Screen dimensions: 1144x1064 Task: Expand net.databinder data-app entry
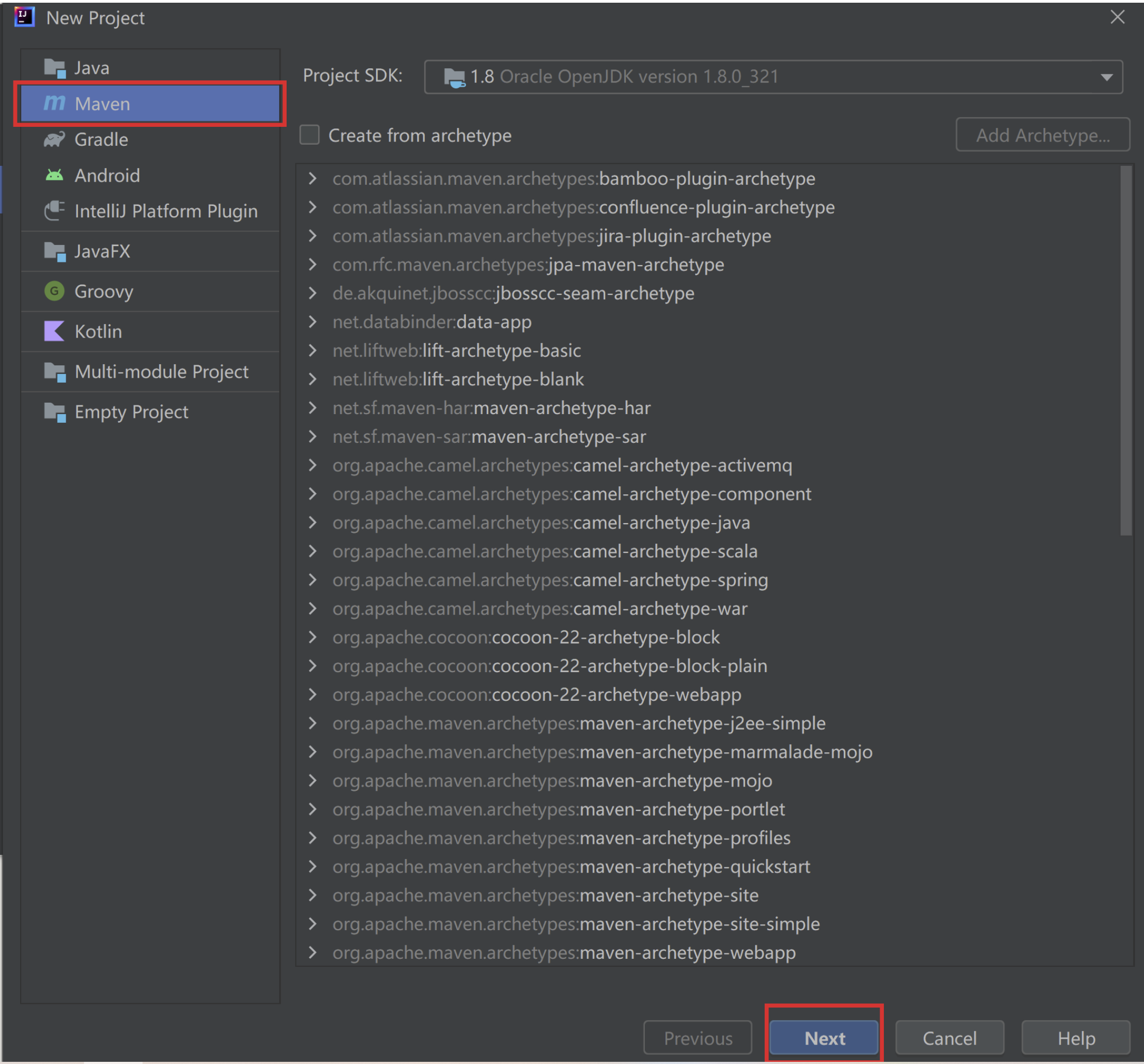(x=313, y=321)
